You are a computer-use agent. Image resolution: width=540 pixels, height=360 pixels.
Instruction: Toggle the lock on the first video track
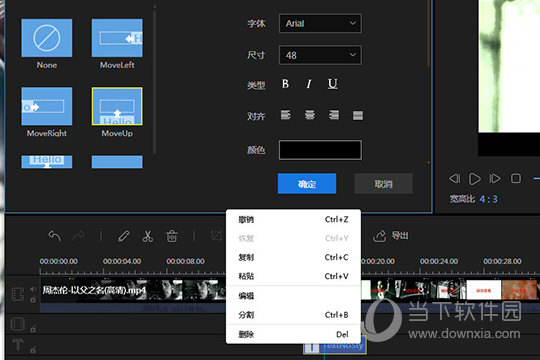(x=33, y=300)
